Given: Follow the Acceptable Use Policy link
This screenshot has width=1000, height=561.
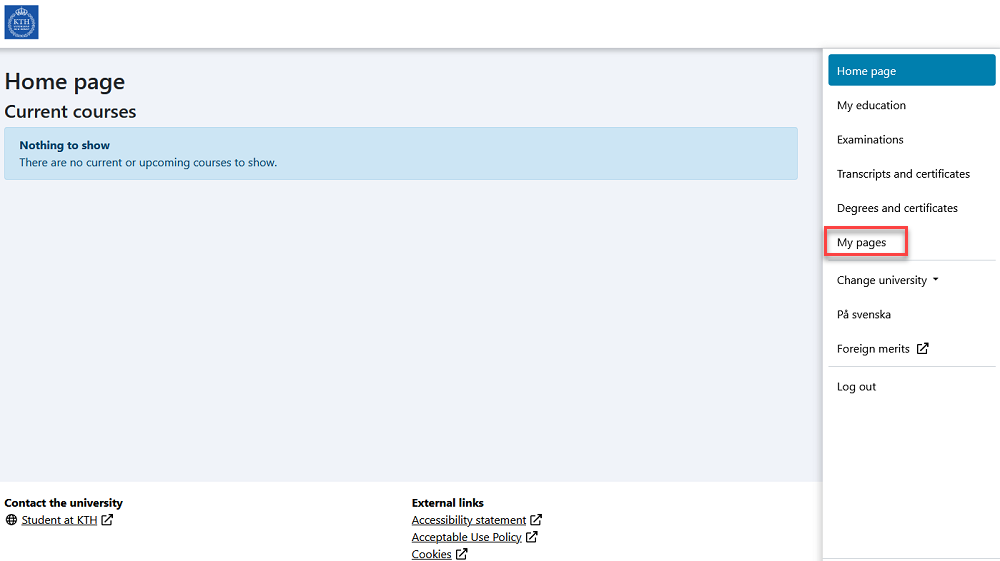Looking at the screenshot, I should tap(466, 537).
